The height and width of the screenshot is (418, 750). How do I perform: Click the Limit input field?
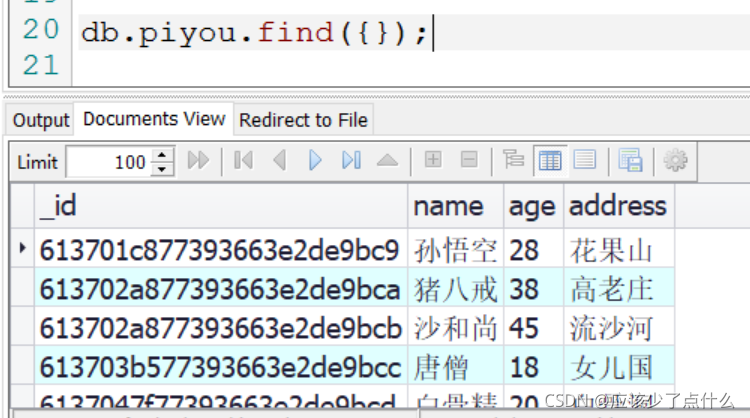pyautogui.click(x=110, y=162)
